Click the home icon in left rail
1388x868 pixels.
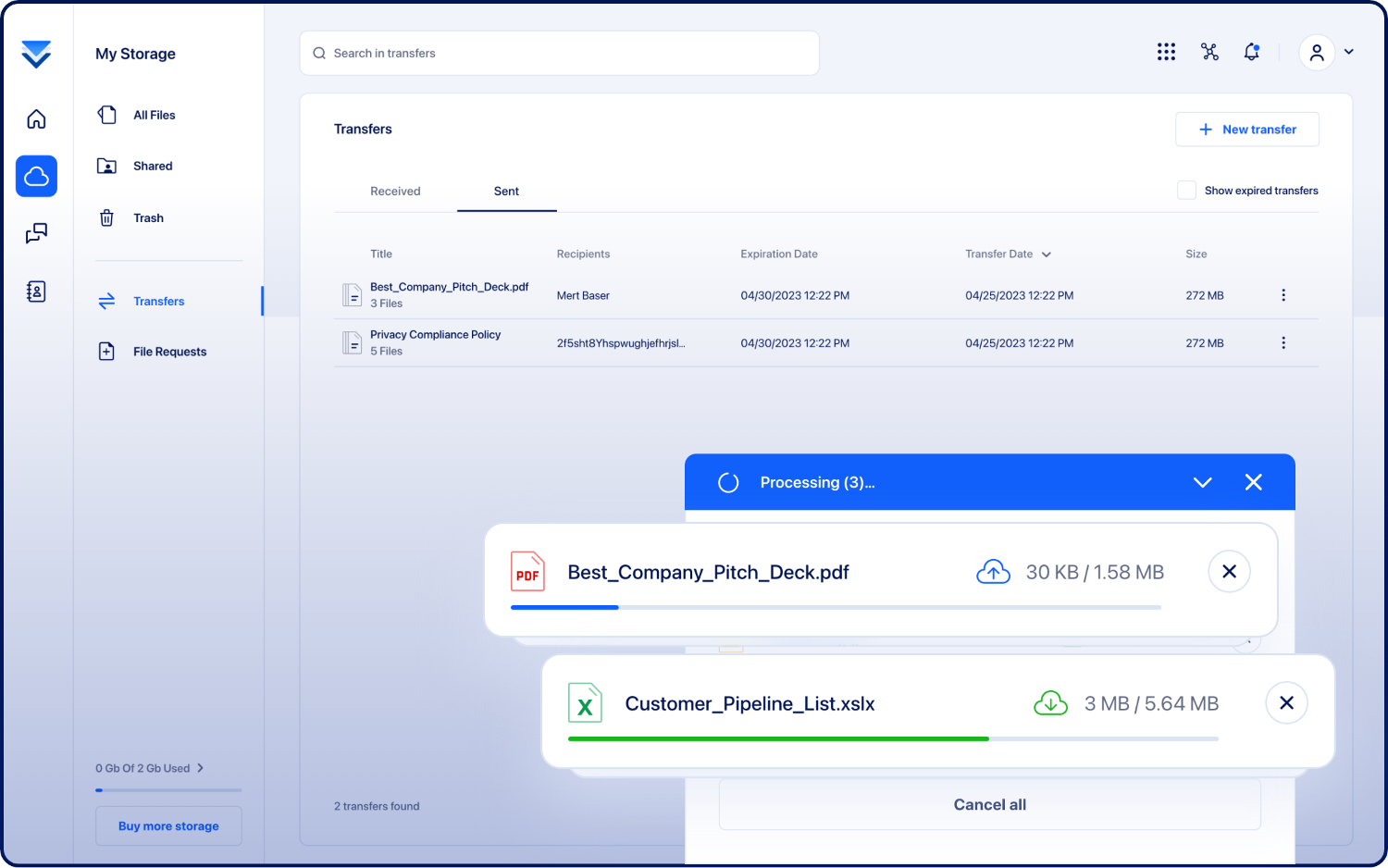[36, 119]
